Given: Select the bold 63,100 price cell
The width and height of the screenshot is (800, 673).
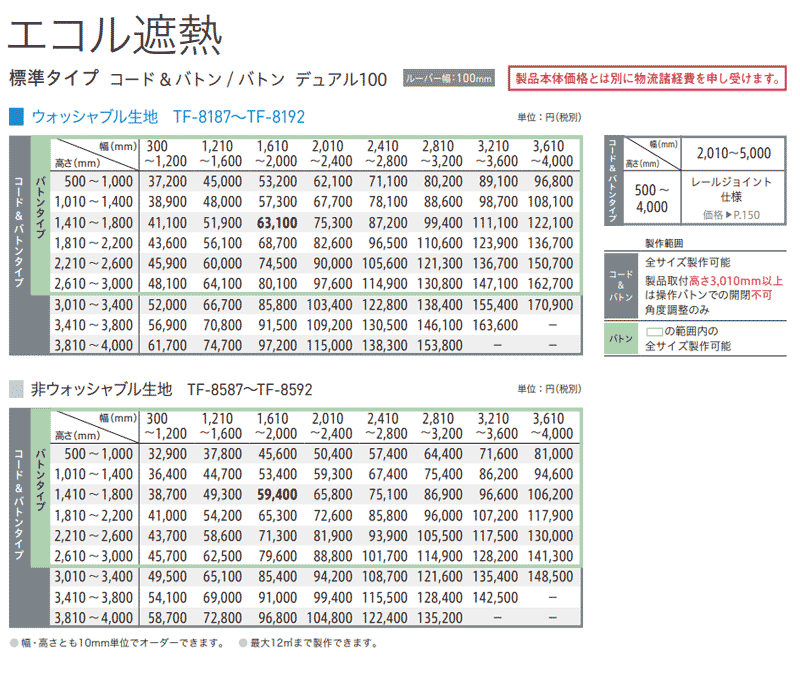Looking at the screenshot, I should click(277, 222).
